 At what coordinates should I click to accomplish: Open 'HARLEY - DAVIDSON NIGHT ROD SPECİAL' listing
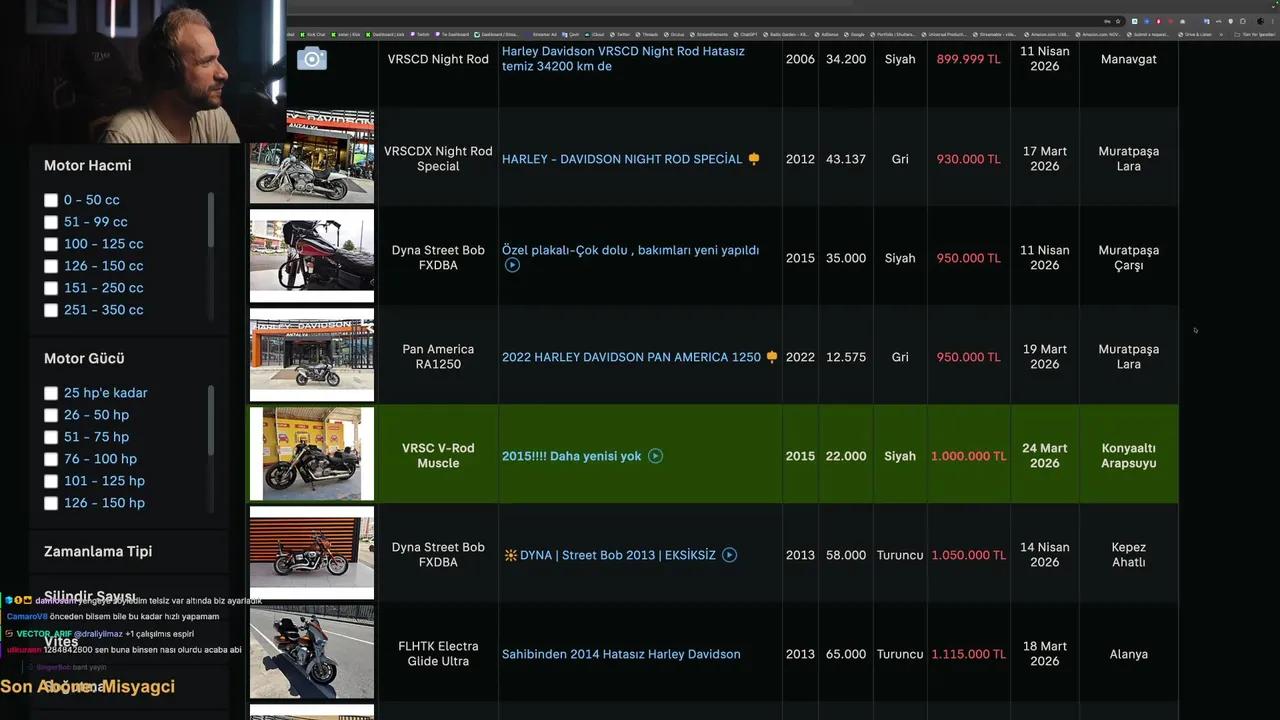point(622,159)
